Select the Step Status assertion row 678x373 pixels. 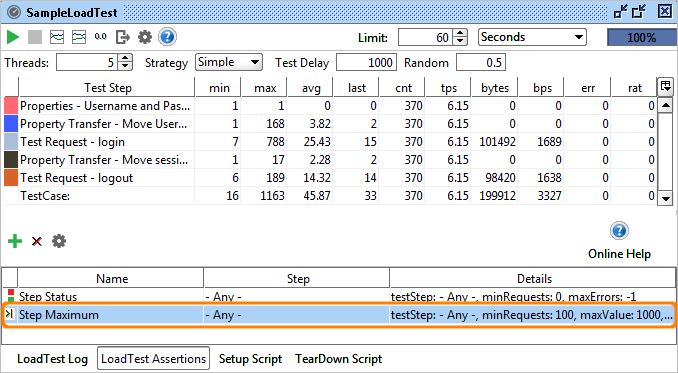click(x=339, y=296)
